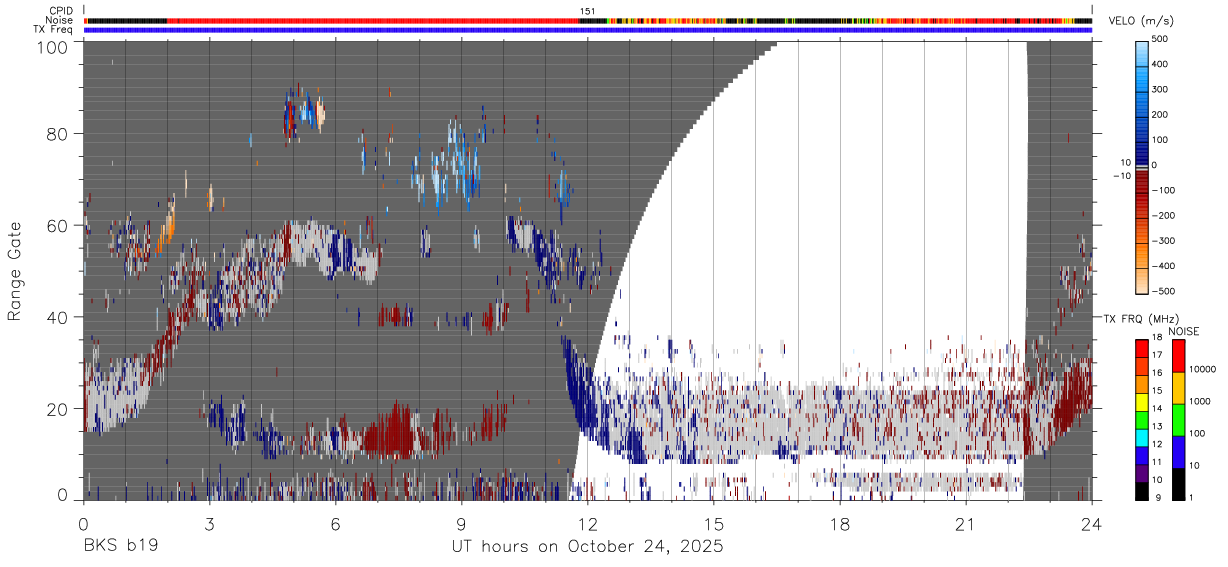This screenshot has width=1228, height=567.
Task: Click the Noise row label
Action: tap(60, 20)
